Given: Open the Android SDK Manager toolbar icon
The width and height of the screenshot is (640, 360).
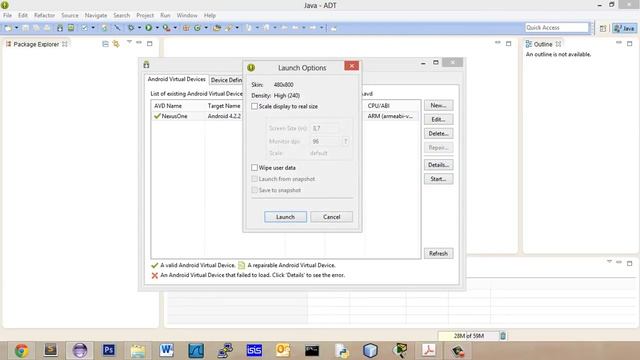Looking at the screenshot, I should 60,28.
